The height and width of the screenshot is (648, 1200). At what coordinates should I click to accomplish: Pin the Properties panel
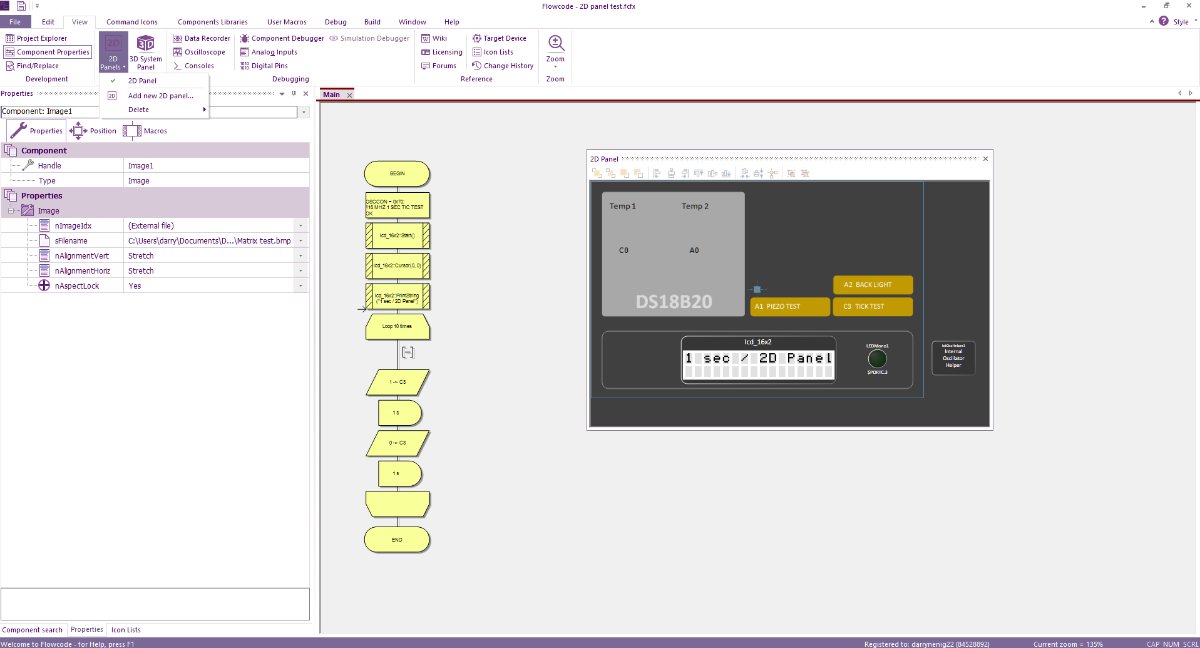coord(294,93)
